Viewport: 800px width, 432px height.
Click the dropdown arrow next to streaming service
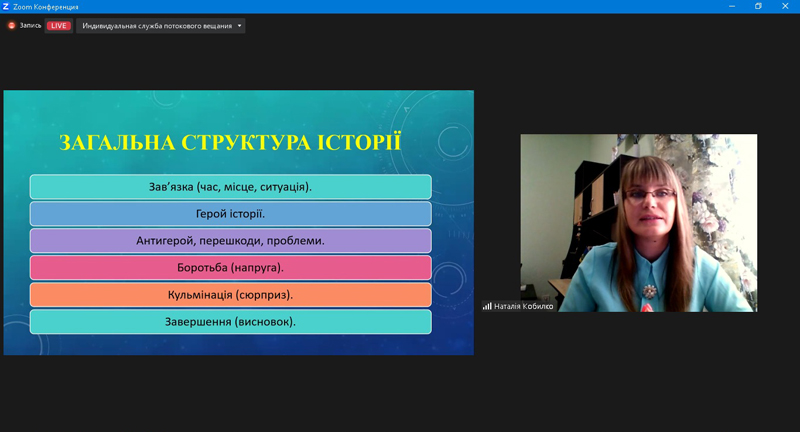pos(239,26)
